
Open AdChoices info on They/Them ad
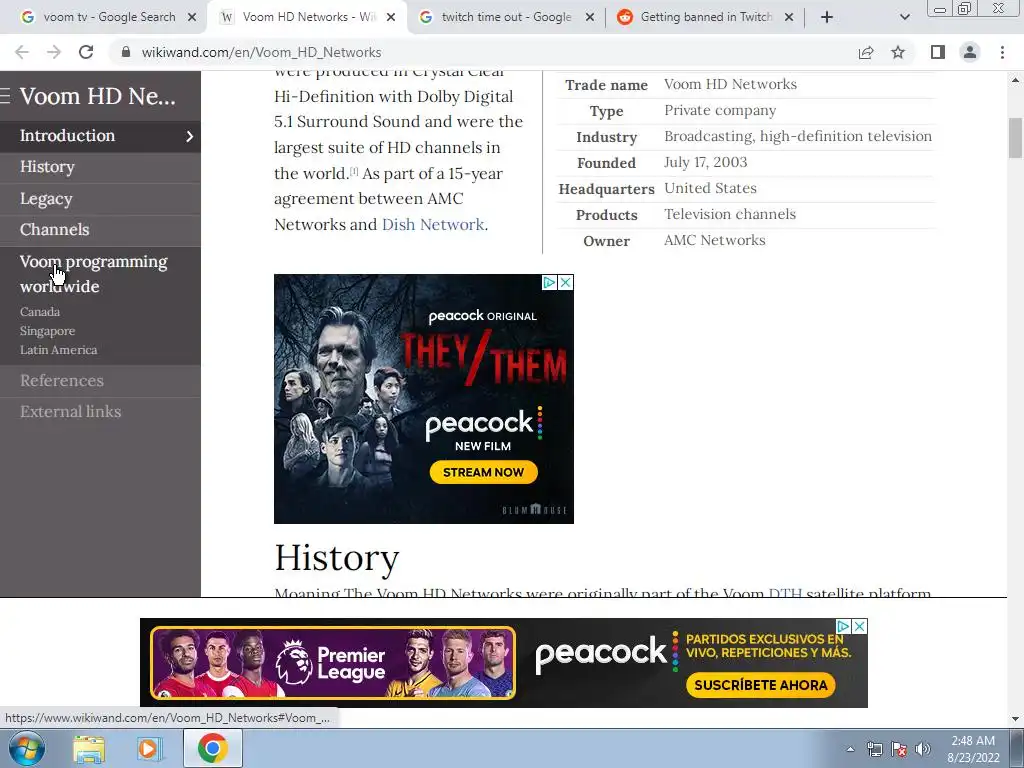click(x=549, y=282)
